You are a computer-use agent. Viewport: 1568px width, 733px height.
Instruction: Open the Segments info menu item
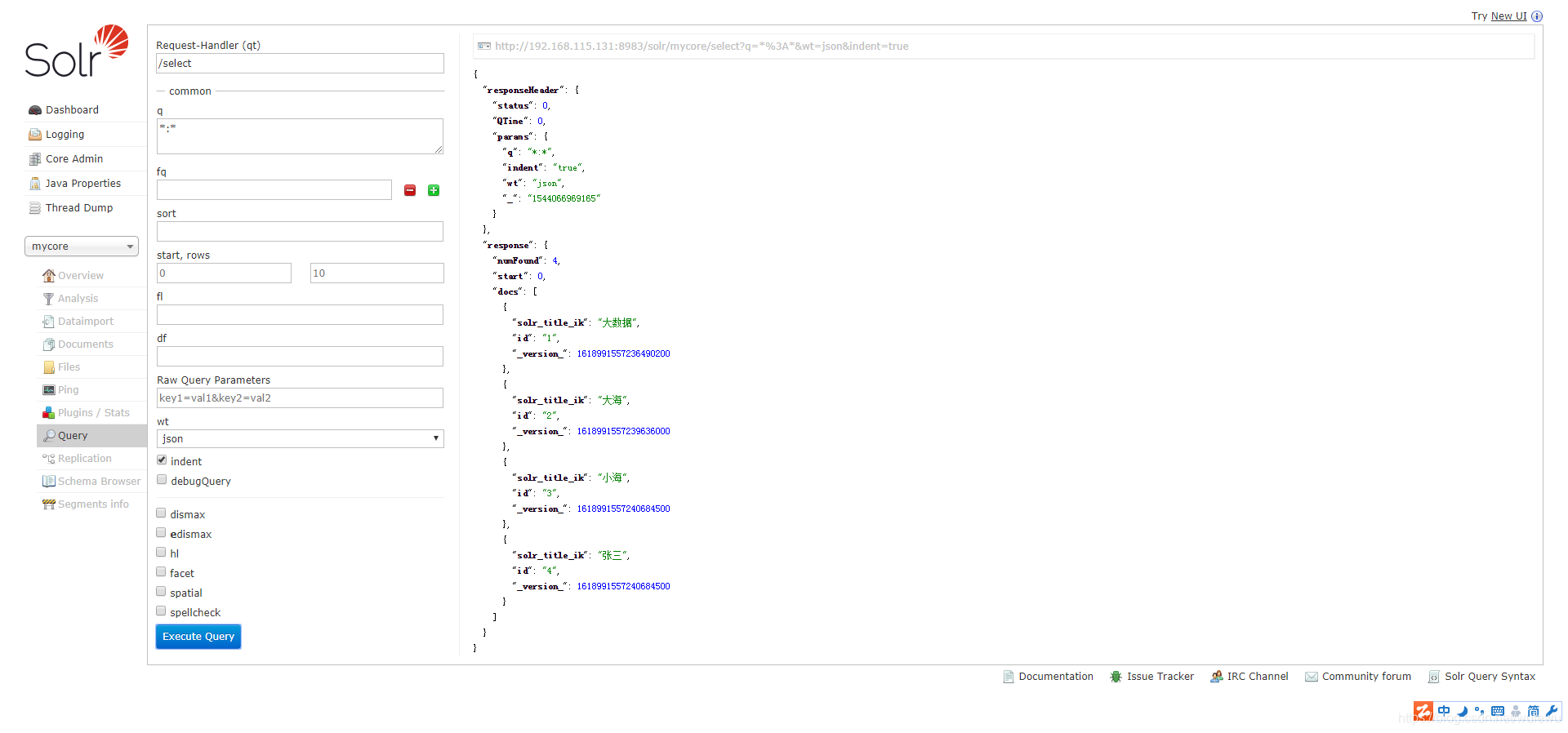(x=93, y=504)
